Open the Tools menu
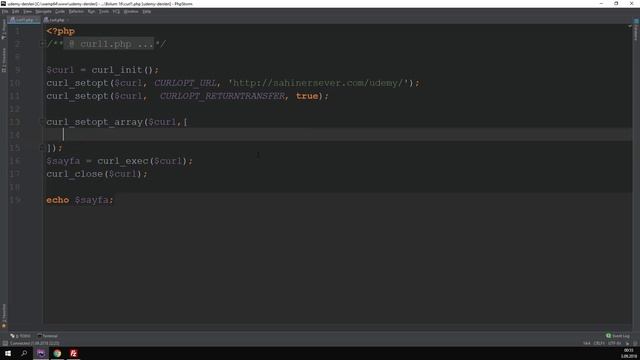The image size is (640, 360). coord(104,11)
